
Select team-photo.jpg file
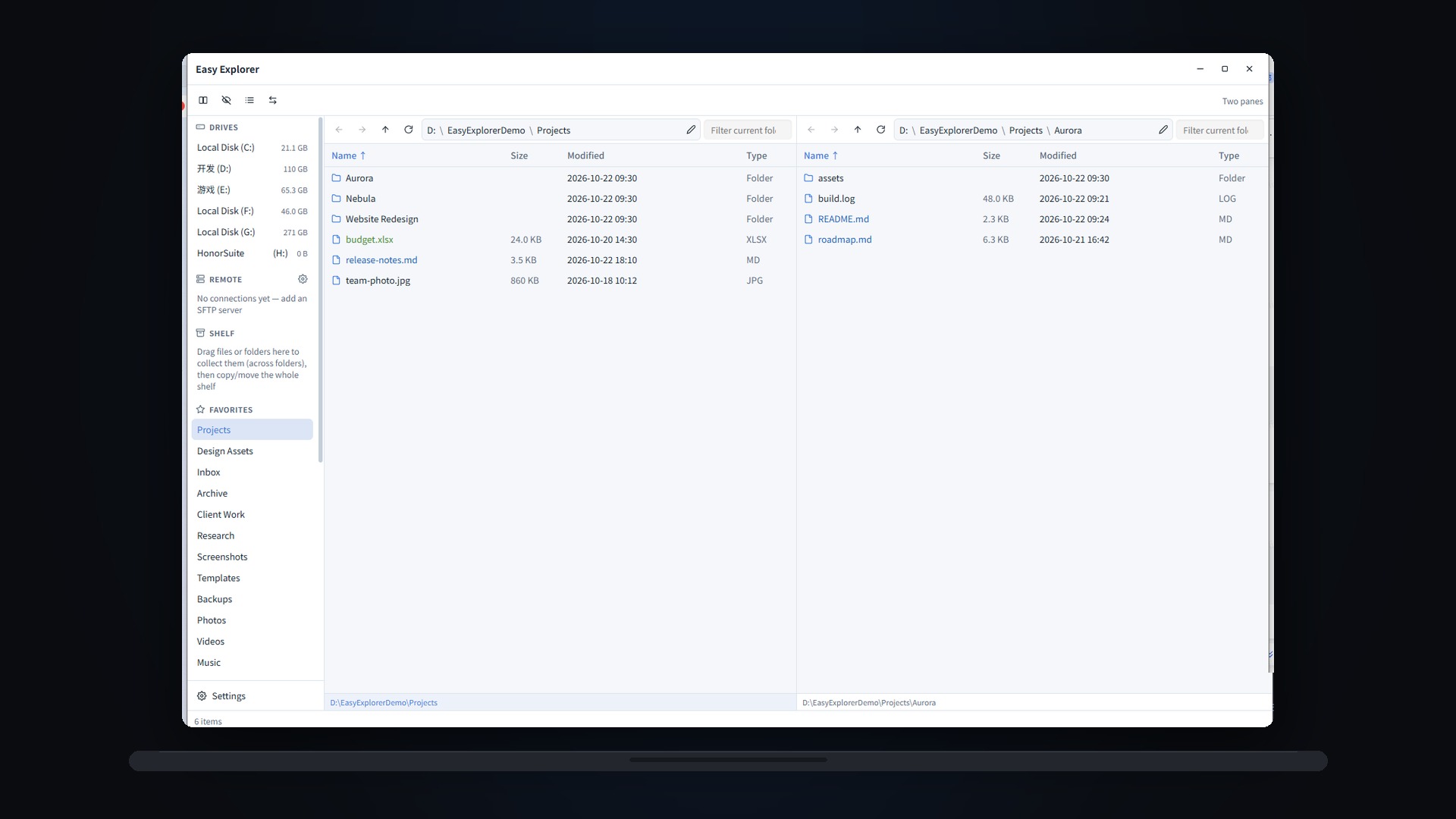pos(560,281)
